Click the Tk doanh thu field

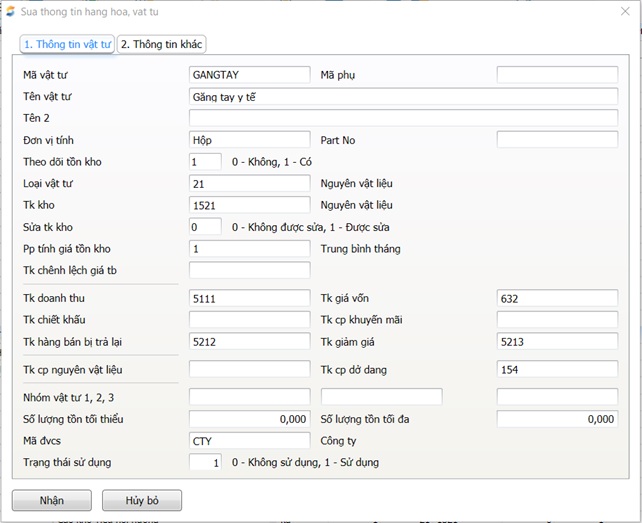(x=249, y=298)
